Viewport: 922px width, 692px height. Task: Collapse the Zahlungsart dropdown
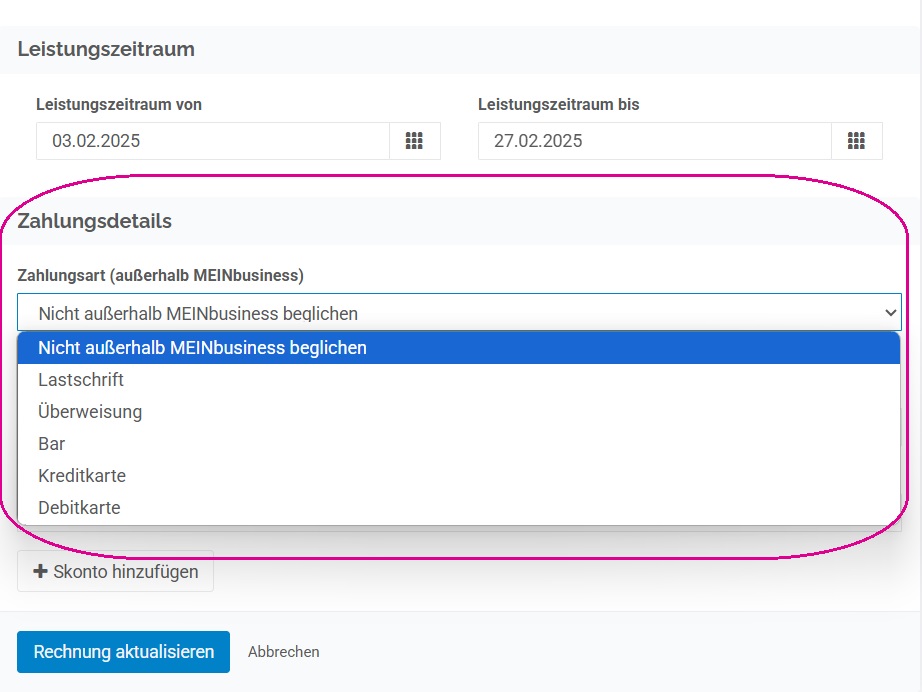point(459,313)
